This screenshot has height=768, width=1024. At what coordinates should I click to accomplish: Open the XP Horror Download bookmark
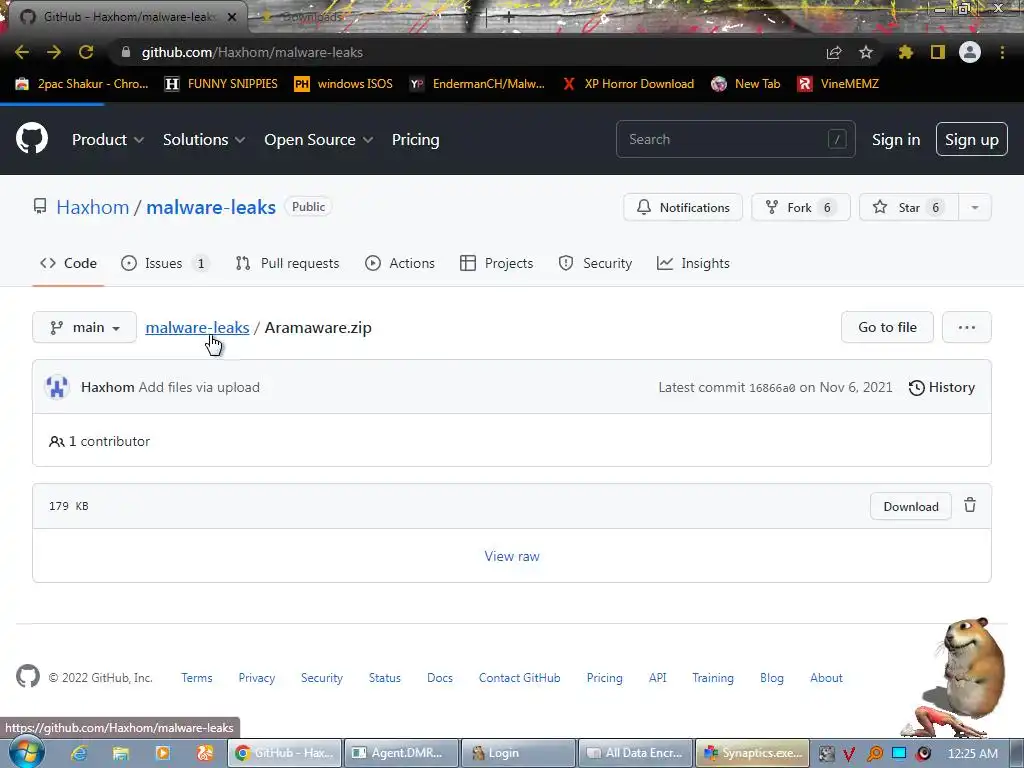tap(628, 84)
